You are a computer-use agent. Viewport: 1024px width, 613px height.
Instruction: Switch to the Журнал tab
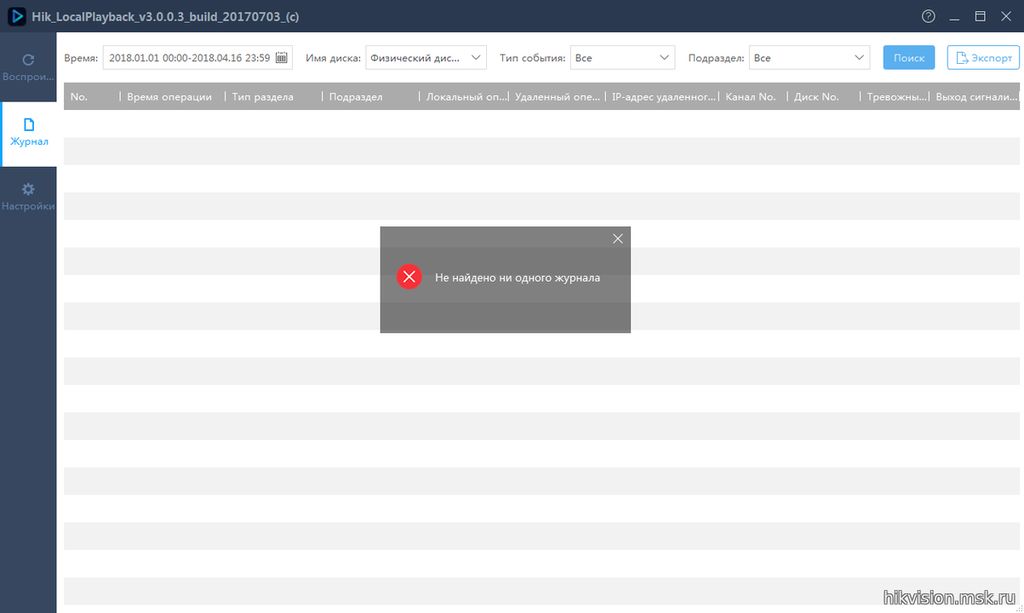(x=29, y=133)
